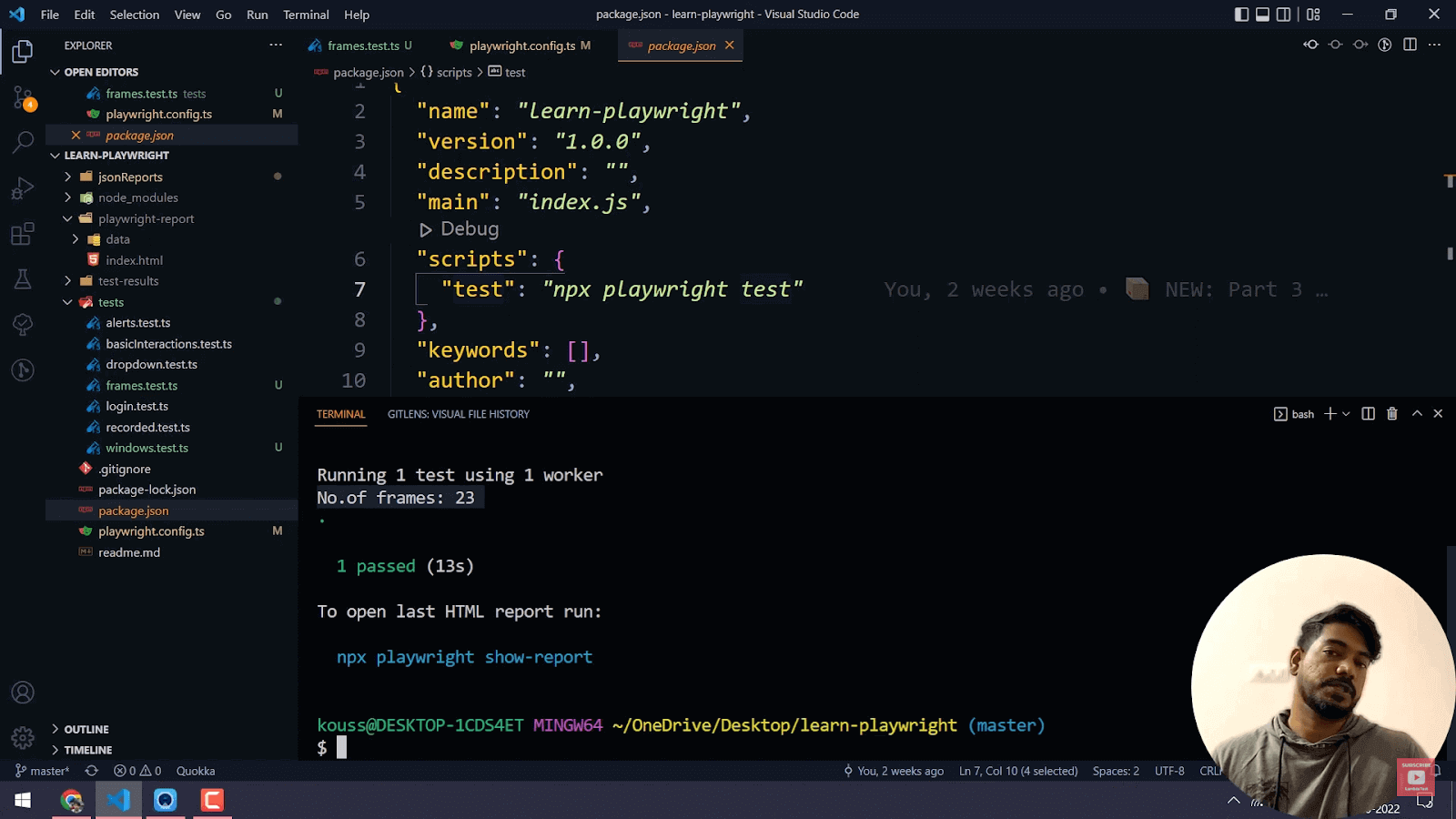Open new terminal dropdown arrow

click(1347, 414)
